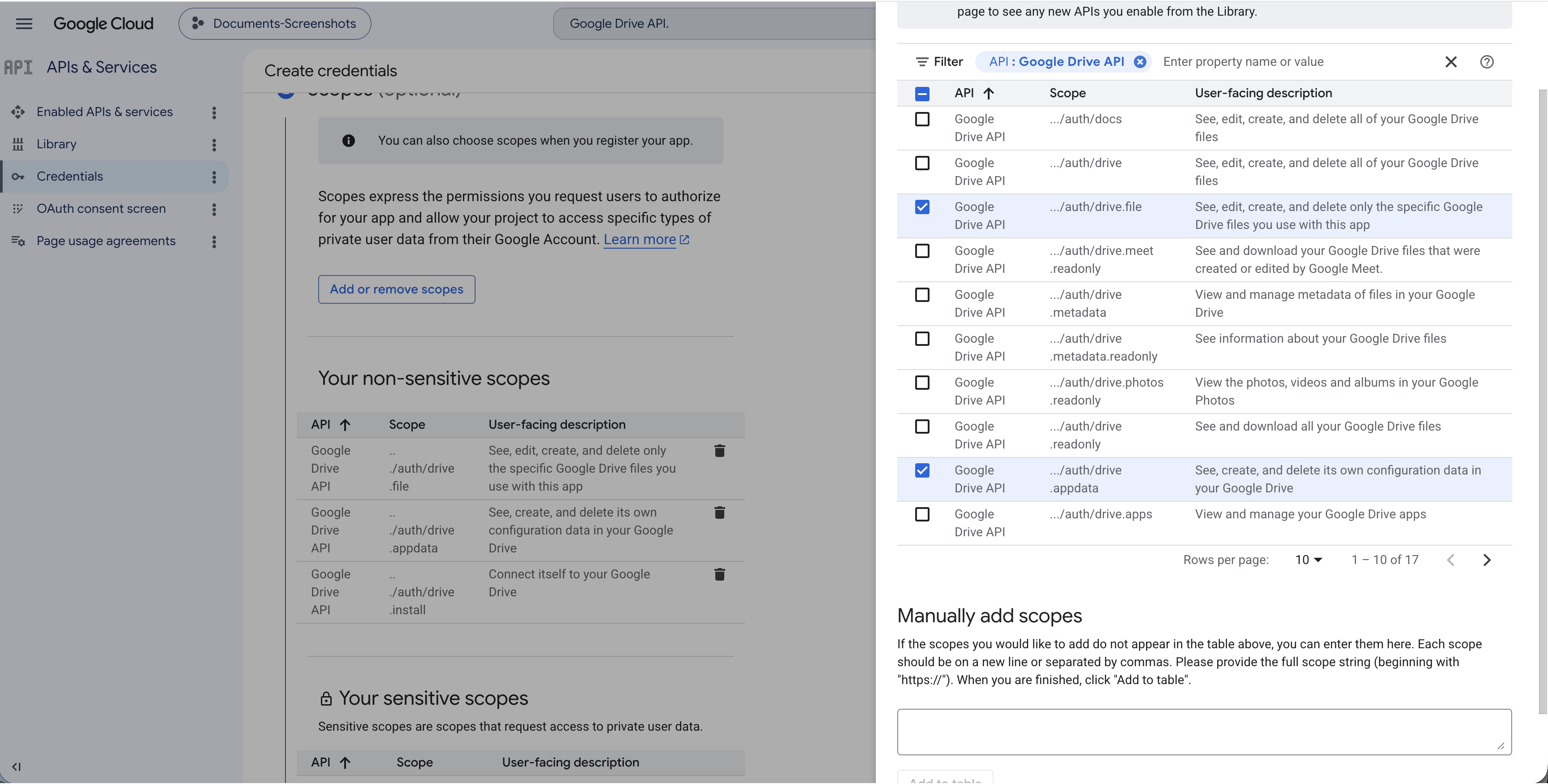Click the Page usage agreements icon
This screenshot has height=784, width=1548.
[18, 241]
